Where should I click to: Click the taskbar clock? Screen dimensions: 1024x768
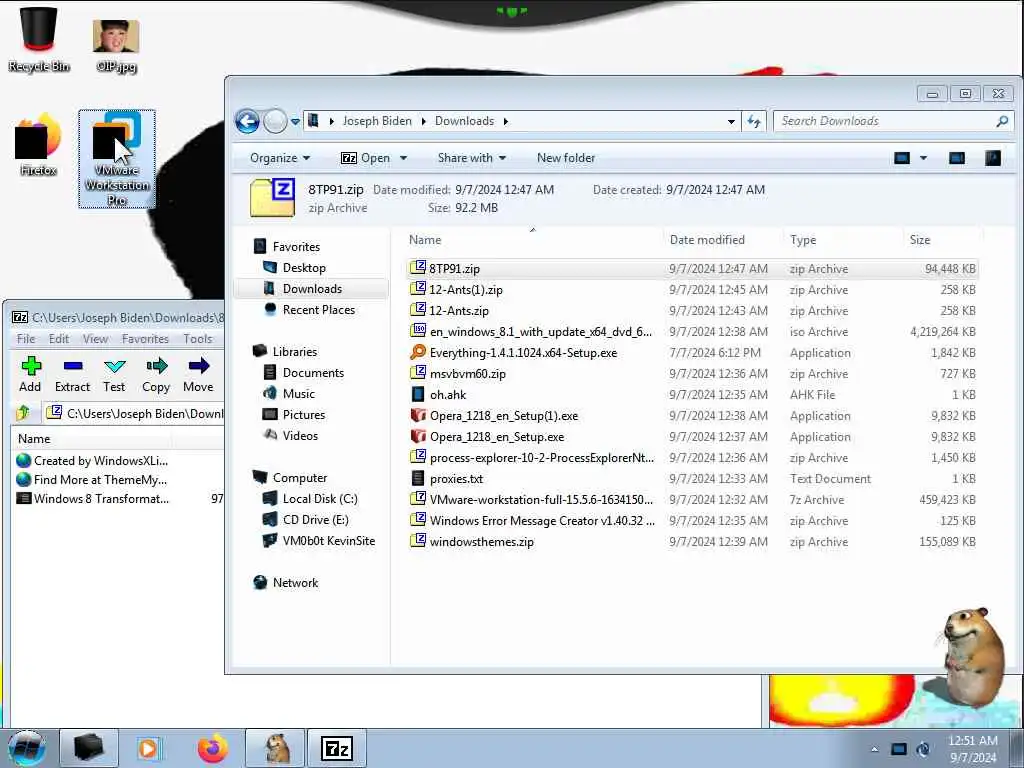973,749
